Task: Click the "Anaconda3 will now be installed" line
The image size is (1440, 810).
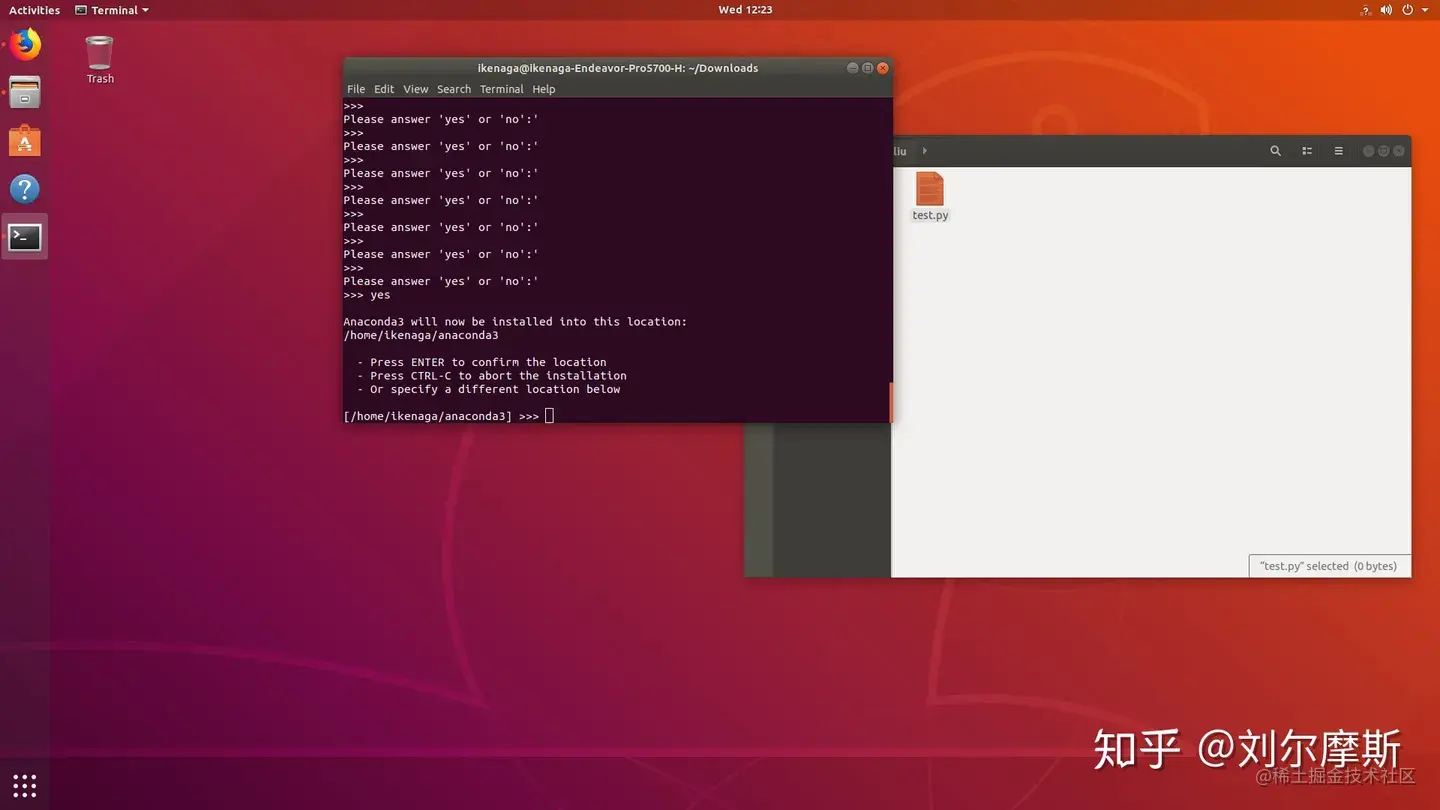Action: point(515,322)
